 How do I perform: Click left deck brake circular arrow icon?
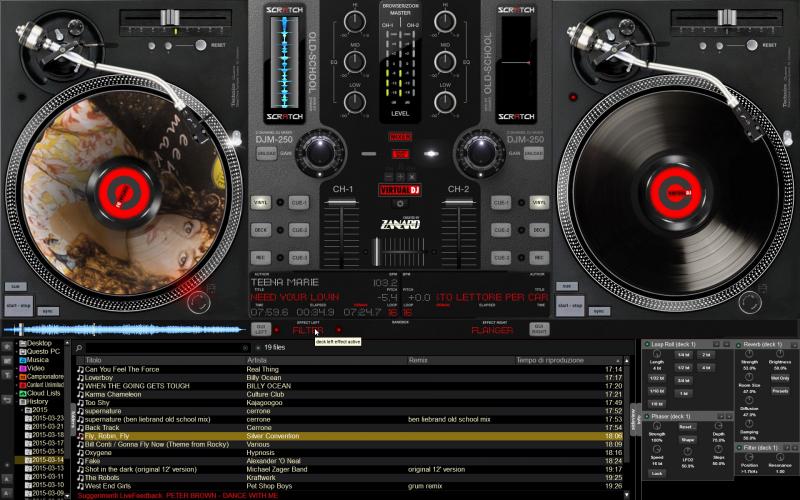pos(198,302)
